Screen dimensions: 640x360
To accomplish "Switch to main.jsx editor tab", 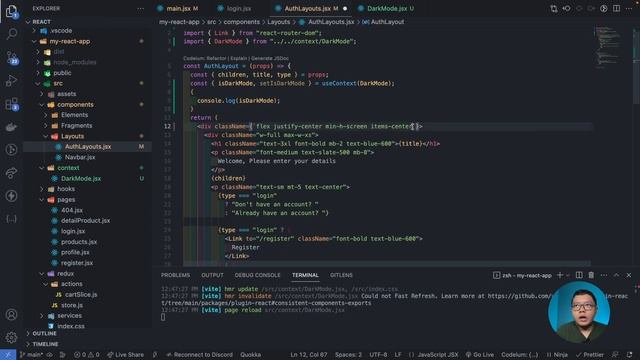I will click(178, 9).
